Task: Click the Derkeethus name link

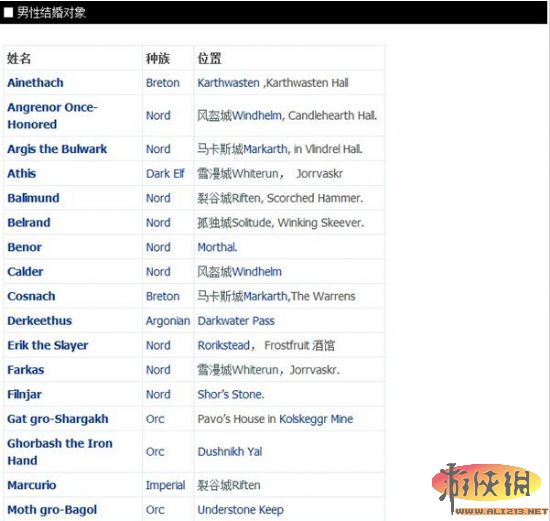Action: [x=40, y=321]
